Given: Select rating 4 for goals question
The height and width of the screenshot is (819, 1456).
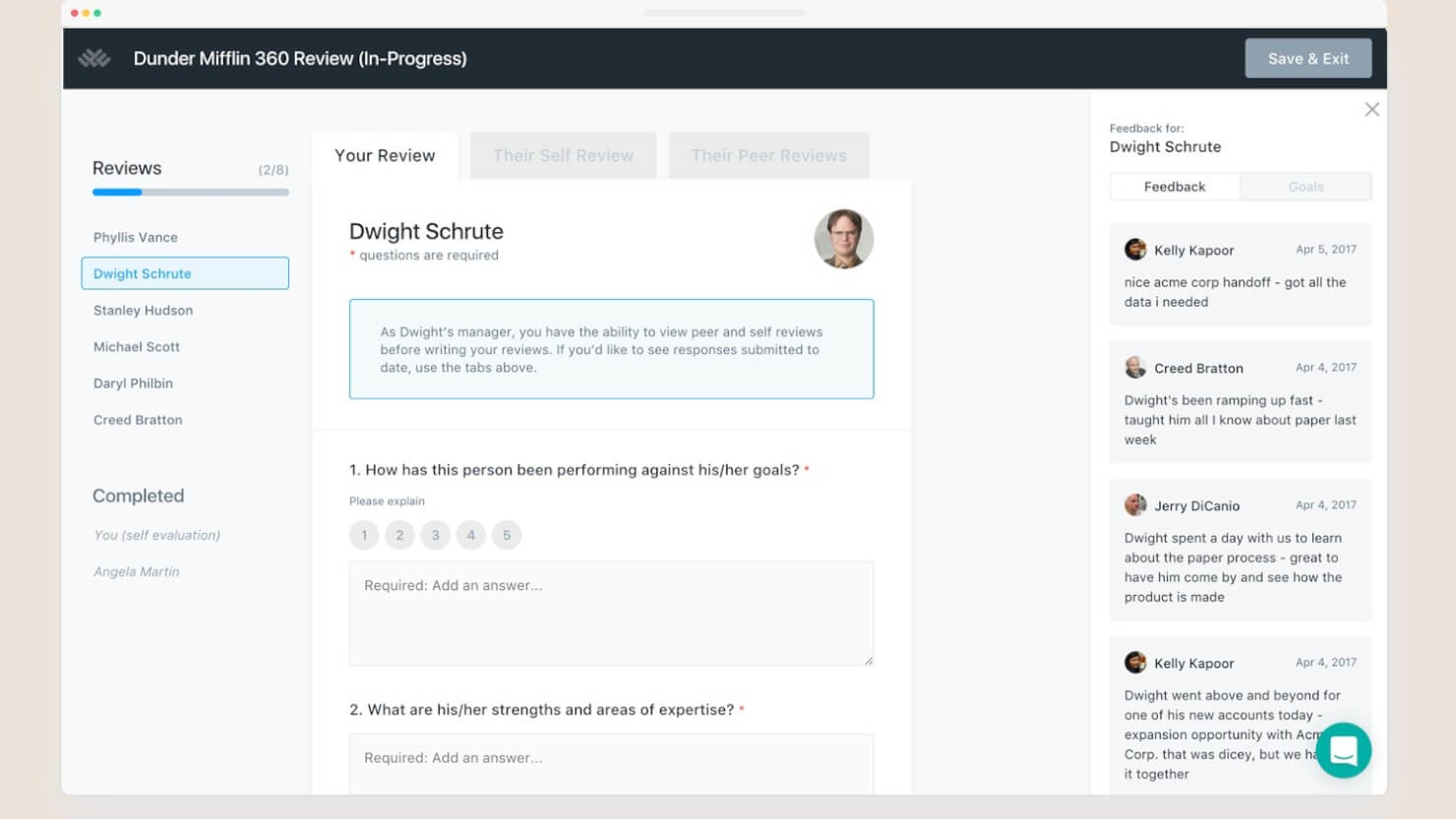Looking at the screenshot, I should (471, 535).
